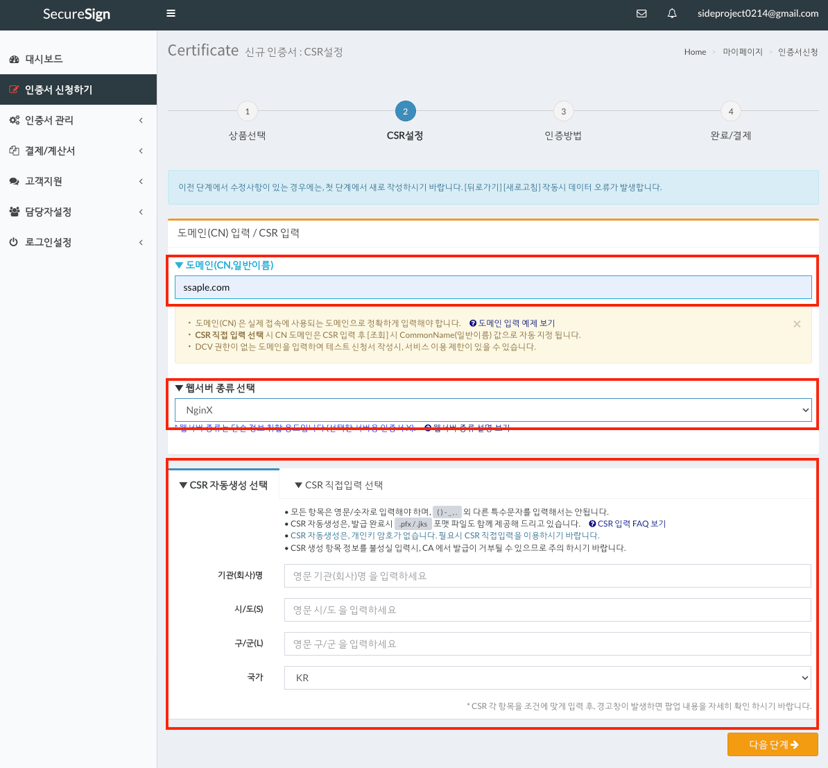Click the orange 다음 단계 button
This screenshot has height=768, width=828.
773,744
